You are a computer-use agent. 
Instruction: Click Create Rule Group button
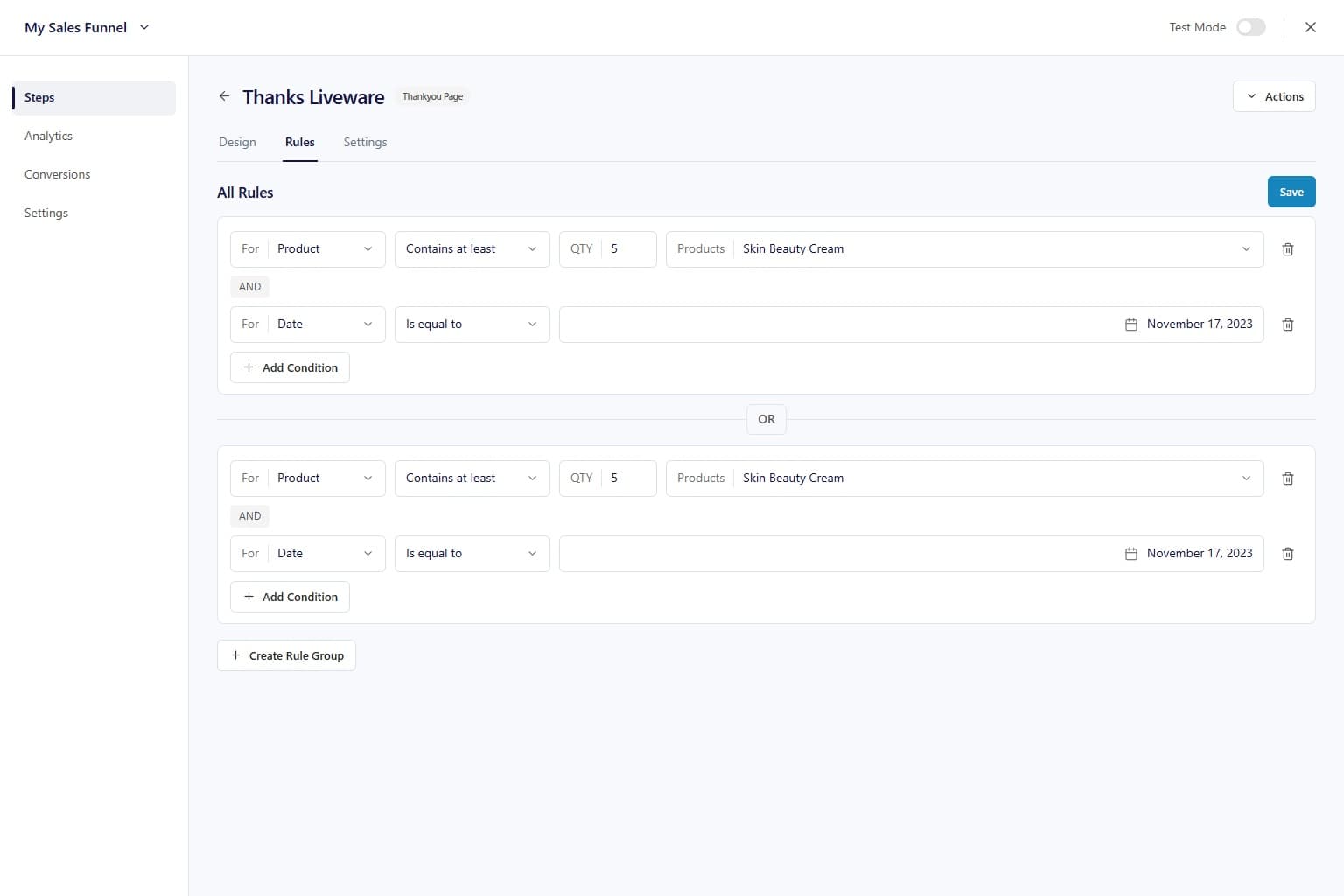pyautogui.click(x=286, y=655)
